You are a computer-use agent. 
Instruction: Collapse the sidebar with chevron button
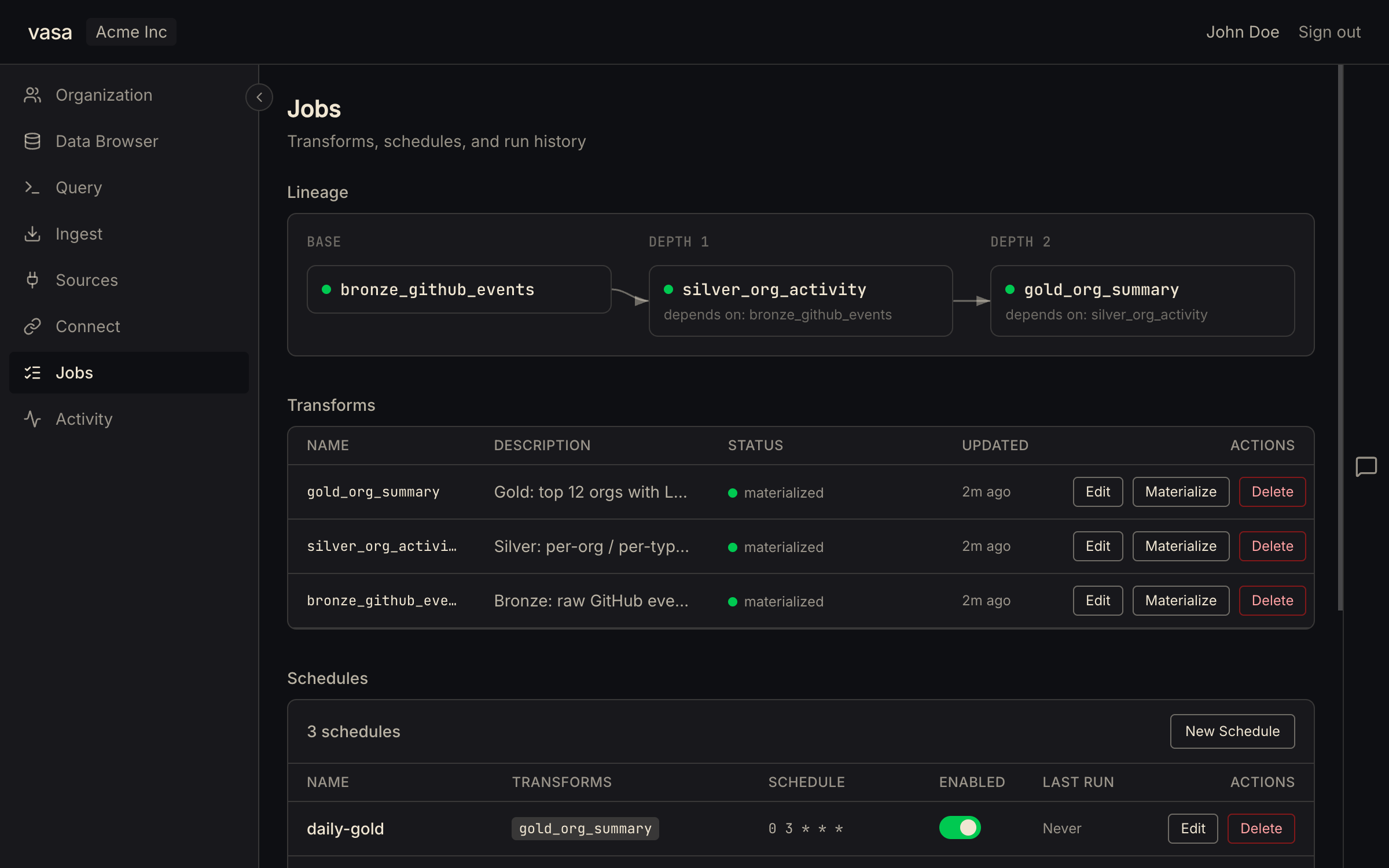(x=259, y=97)
